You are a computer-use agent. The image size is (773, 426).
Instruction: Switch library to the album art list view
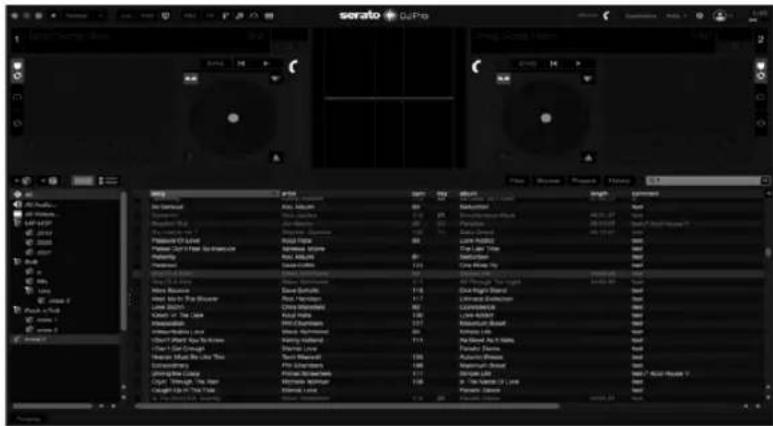(108, 181)
